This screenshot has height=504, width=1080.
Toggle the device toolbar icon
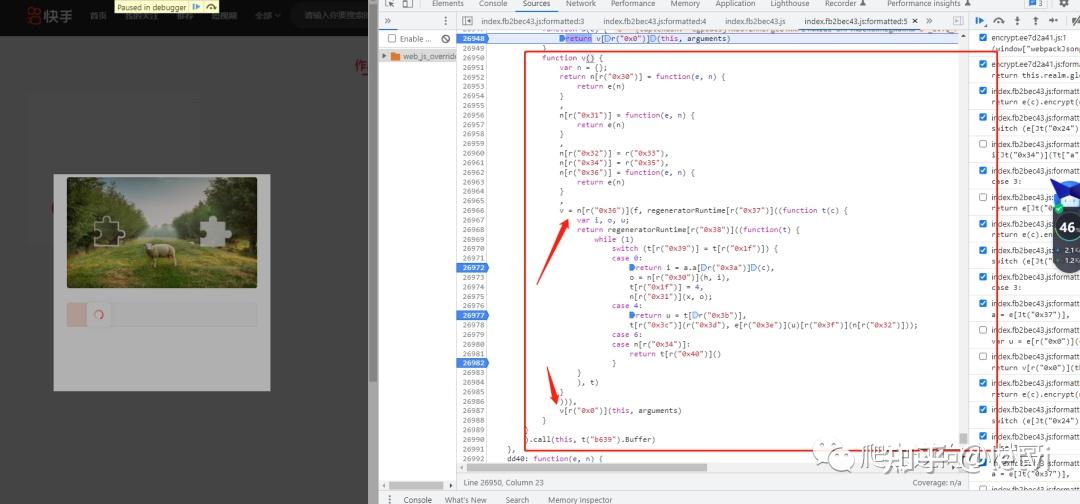[x=407, y=3]
